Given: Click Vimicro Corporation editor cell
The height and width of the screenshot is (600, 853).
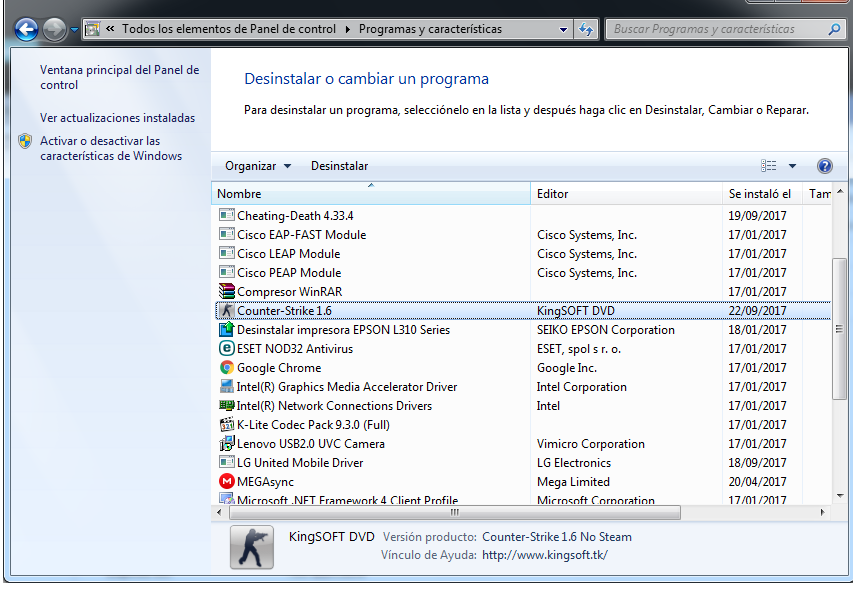Looking at the screenshot, I should pos(591,444).
